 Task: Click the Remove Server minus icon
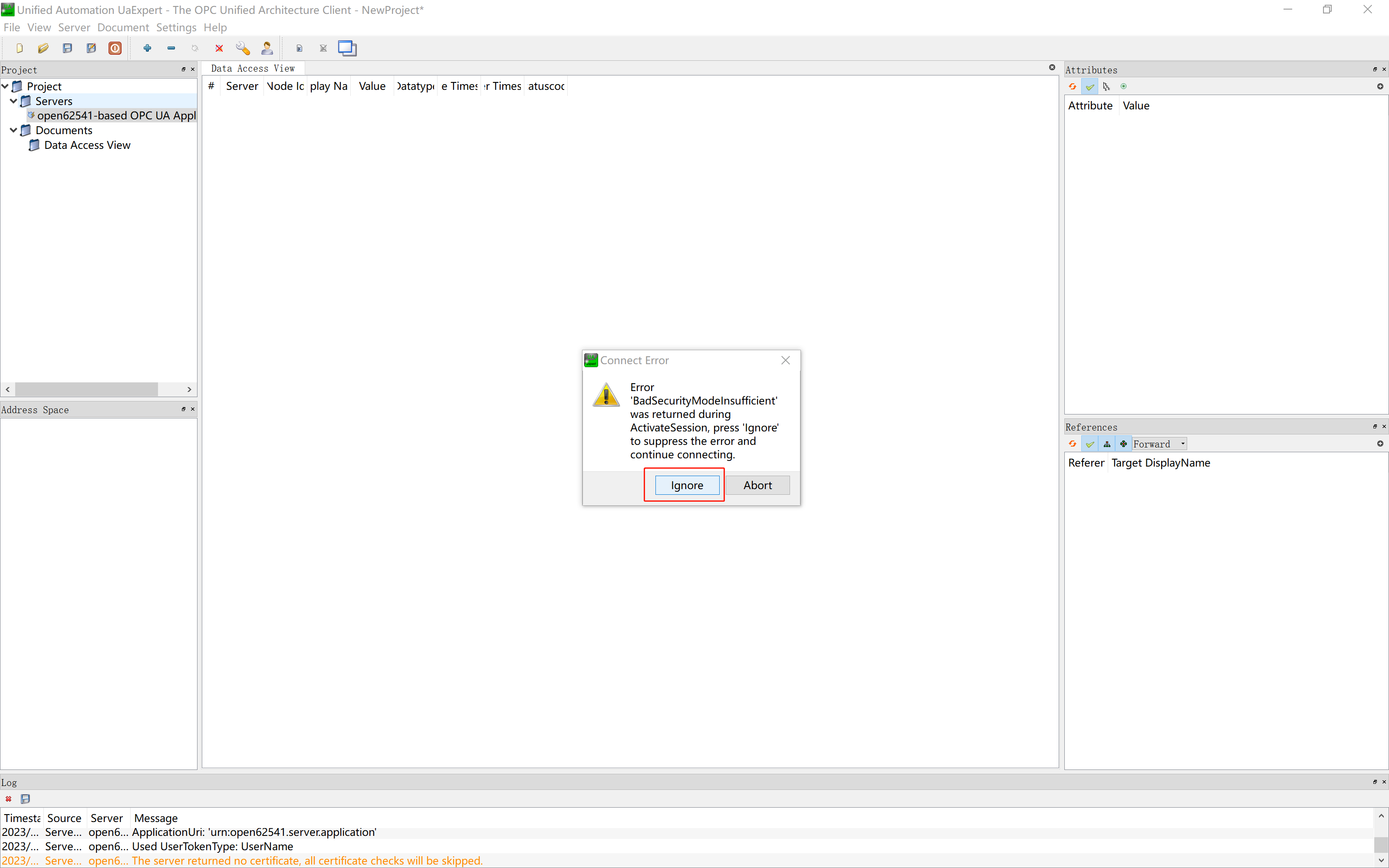click(x=171, y=48)
